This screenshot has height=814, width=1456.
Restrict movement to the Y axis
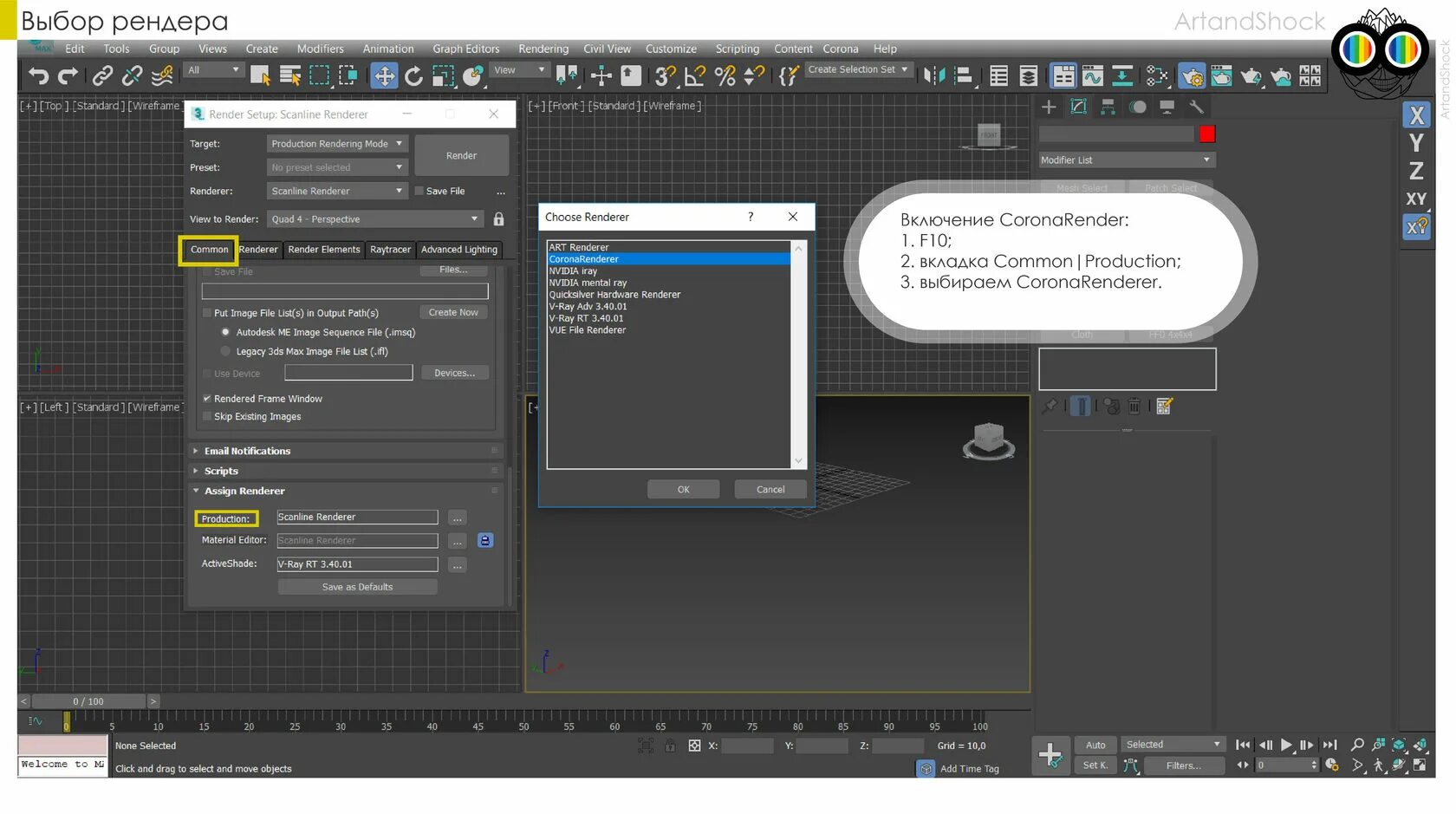1417,143
